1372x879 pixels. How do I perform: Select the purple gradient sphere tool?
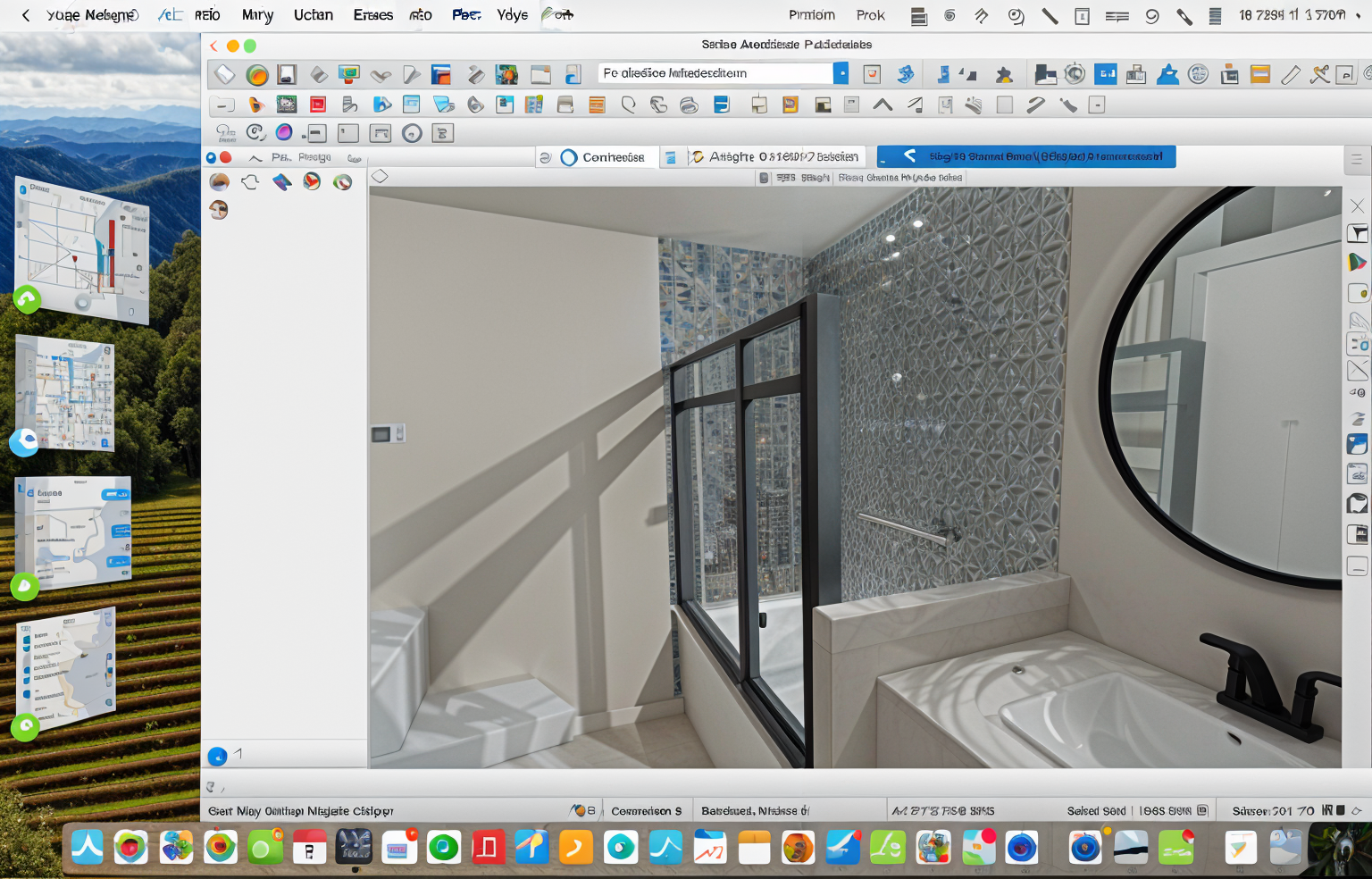(x=284, y=133)
